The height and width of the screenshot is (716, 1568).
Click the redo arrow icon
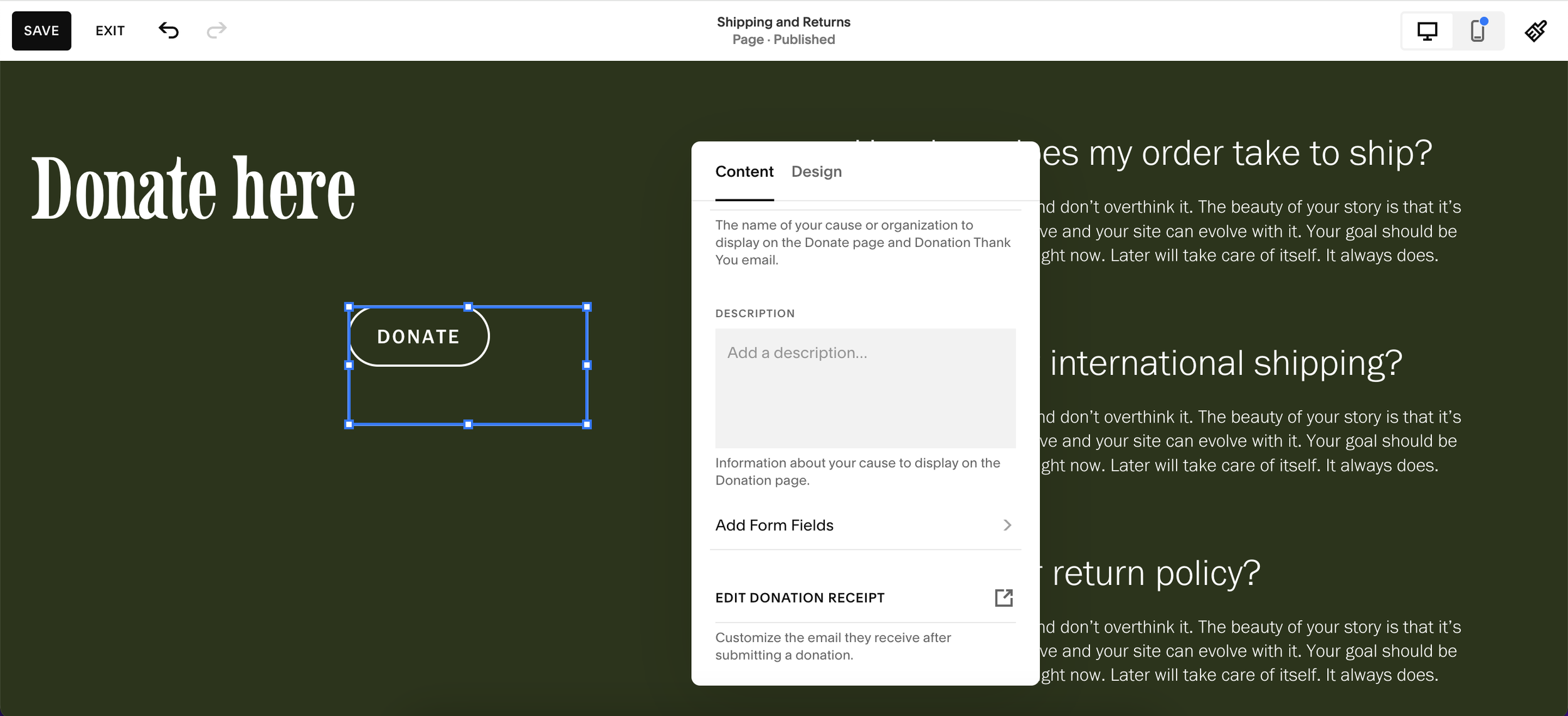click(216, 30)
